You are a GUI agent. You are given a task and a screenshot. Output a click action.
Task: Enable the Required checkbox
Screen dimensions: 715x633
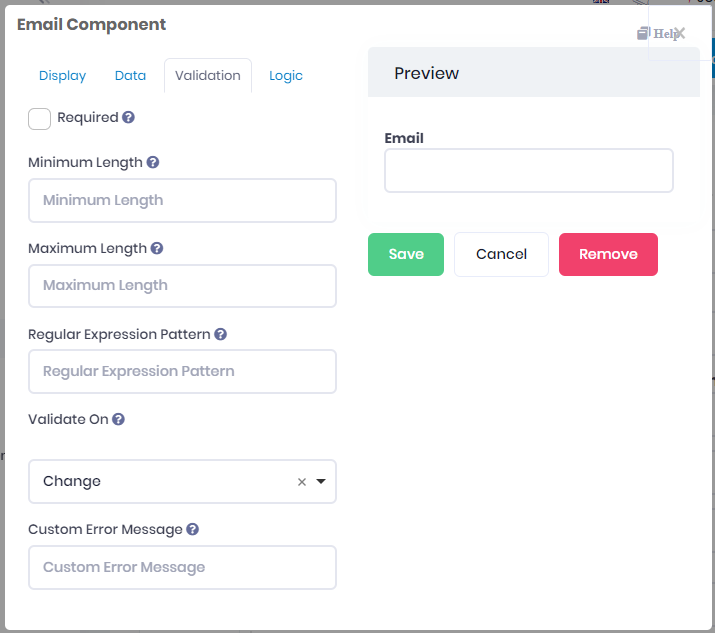(x=40, y=119)
